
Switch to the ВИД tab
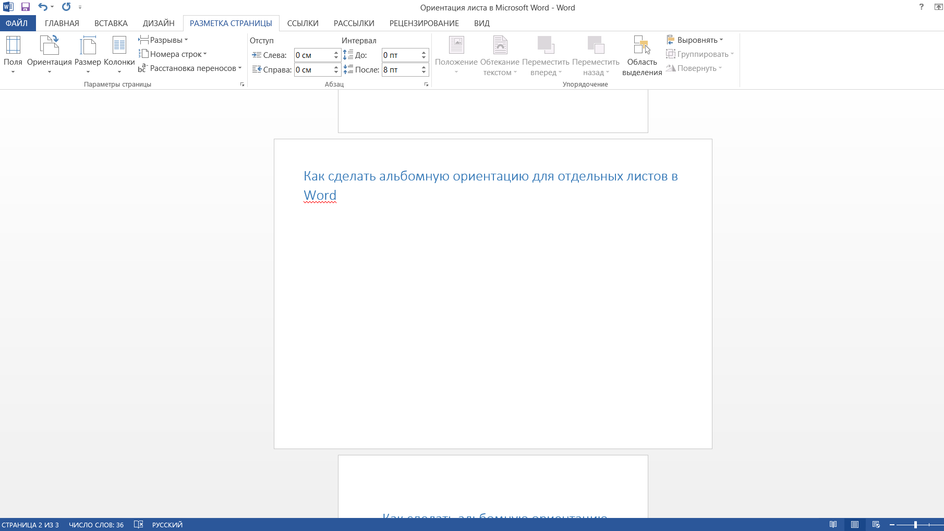(482, 23)
